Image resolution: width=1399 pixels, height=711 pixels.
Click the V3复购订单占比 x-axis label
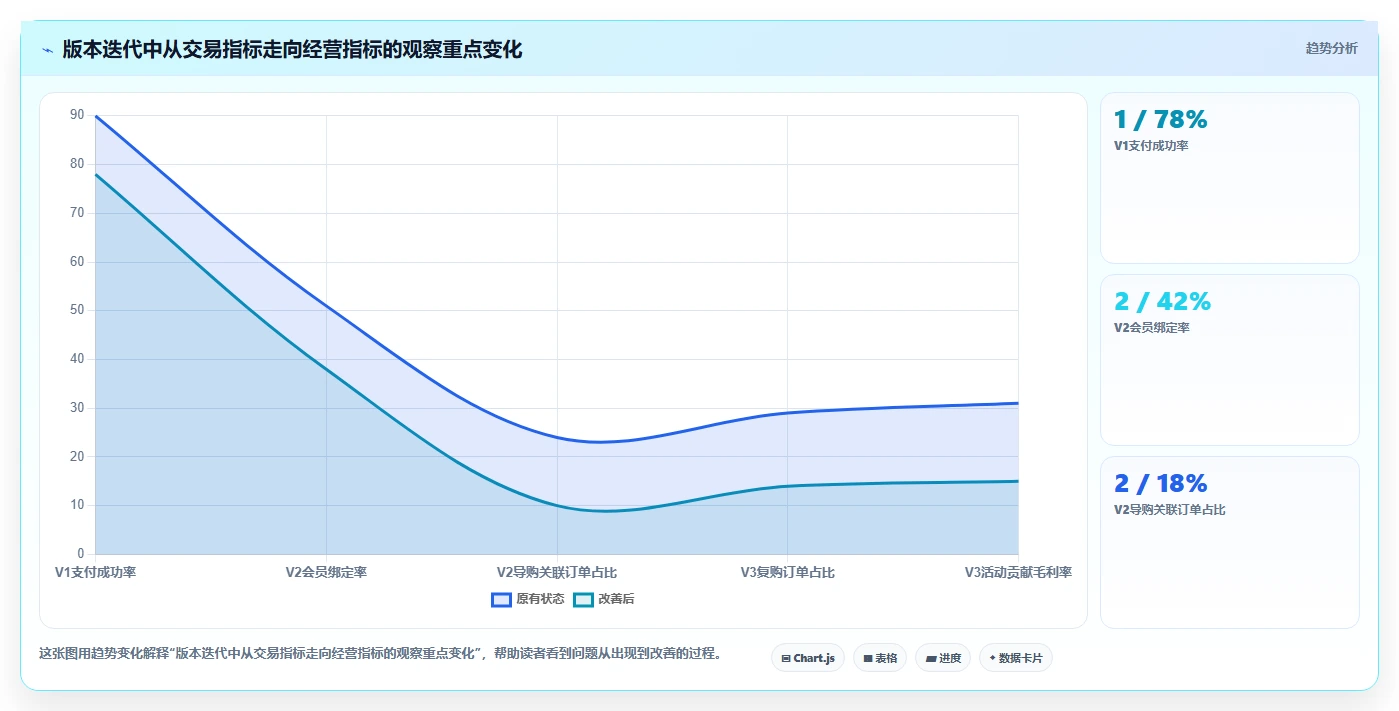[x=787, y=573]
